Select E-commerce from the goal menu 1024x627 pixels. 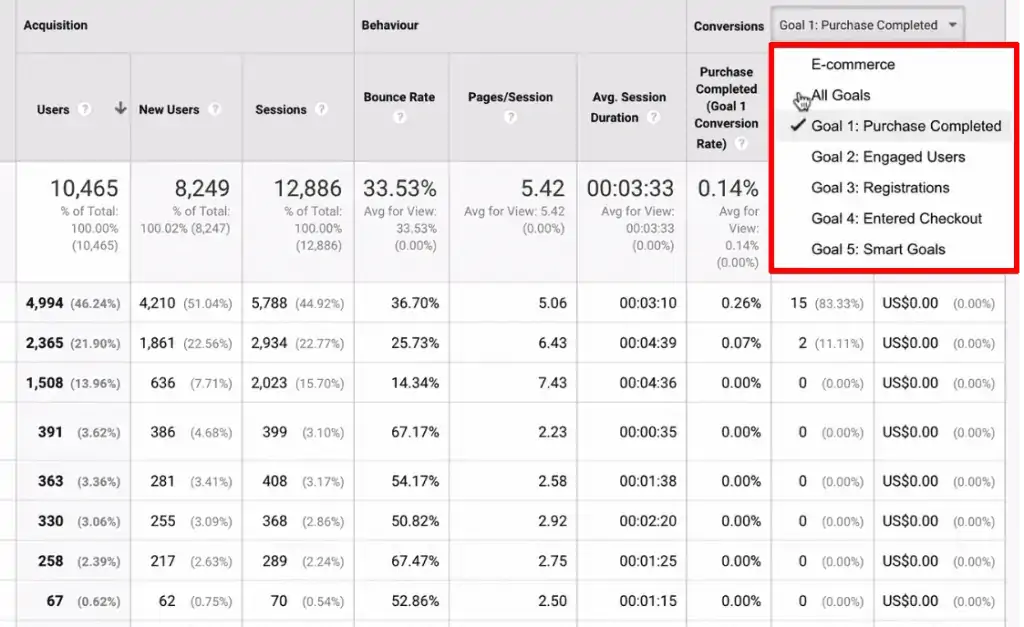855,63
